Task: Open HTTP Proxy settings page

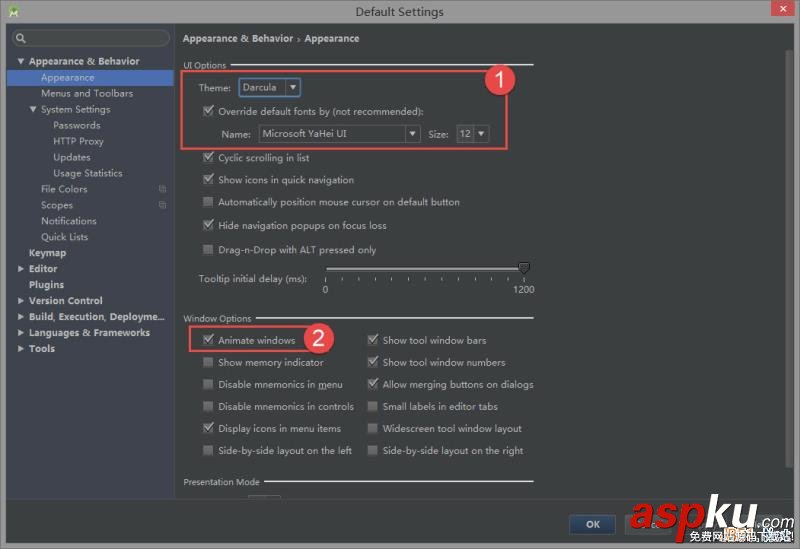Action: coord(78,141)
